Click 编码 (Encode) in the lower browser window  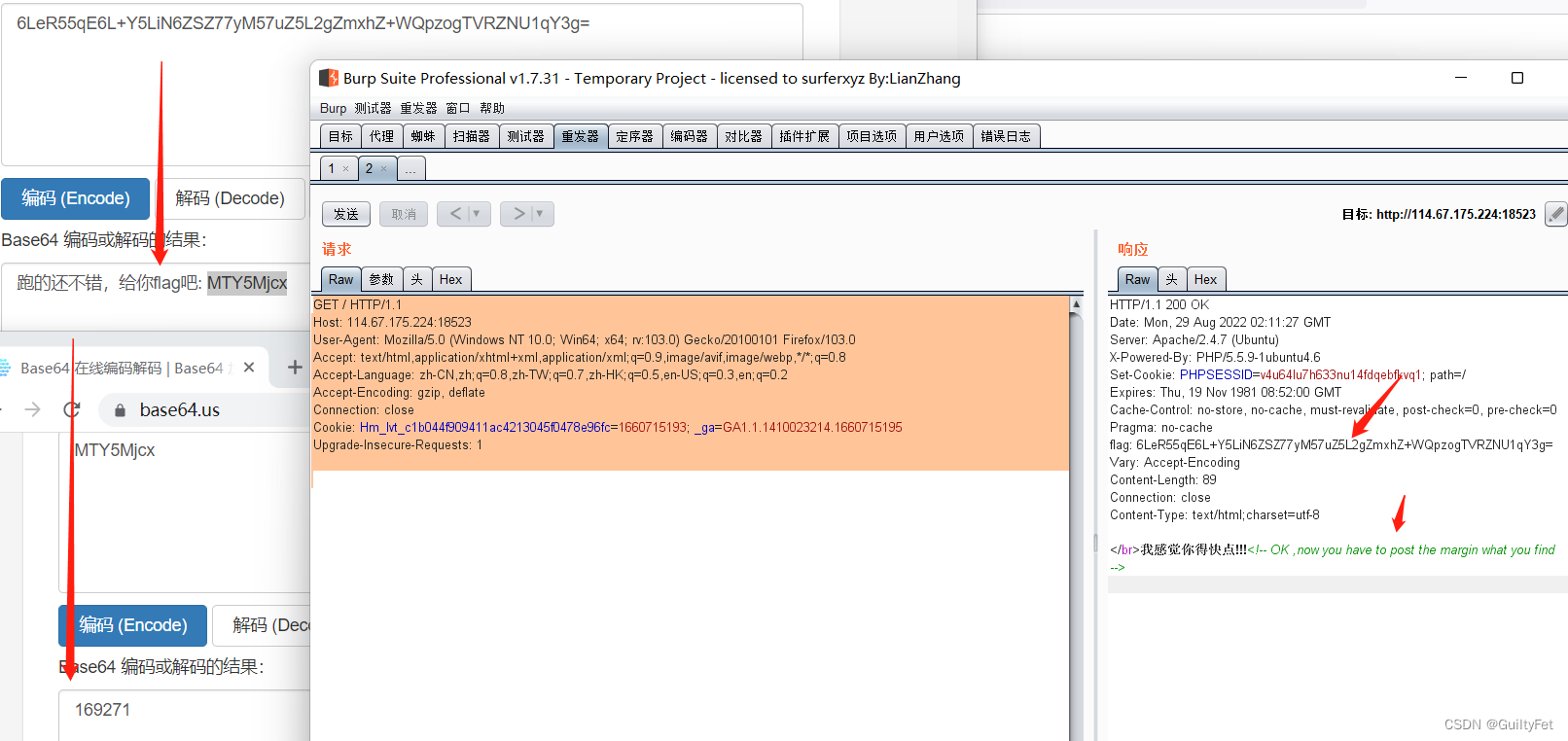coord(133,625)
